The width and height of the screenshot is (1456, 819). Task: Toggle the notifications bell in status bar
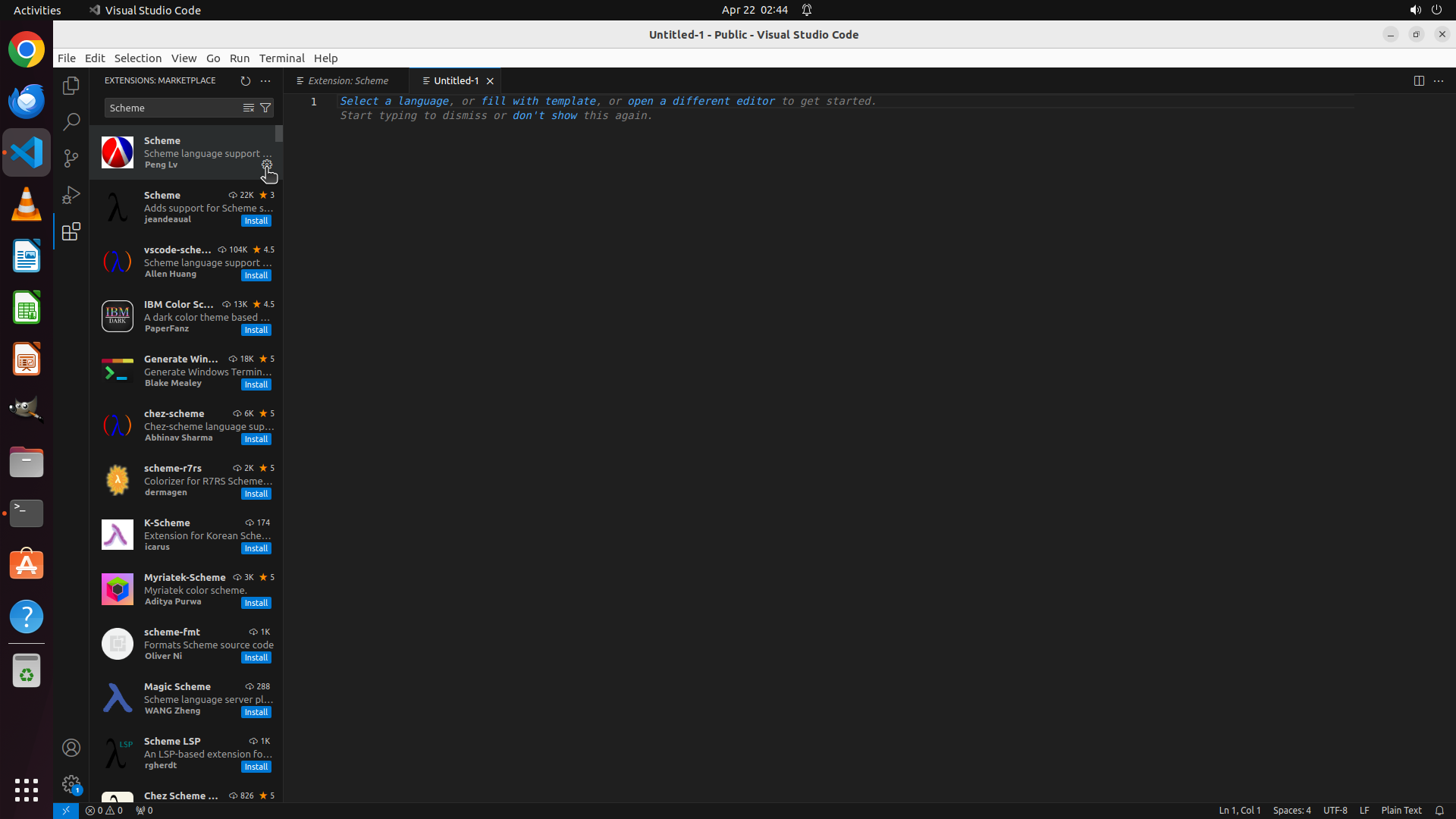(x=1439, y=810)
